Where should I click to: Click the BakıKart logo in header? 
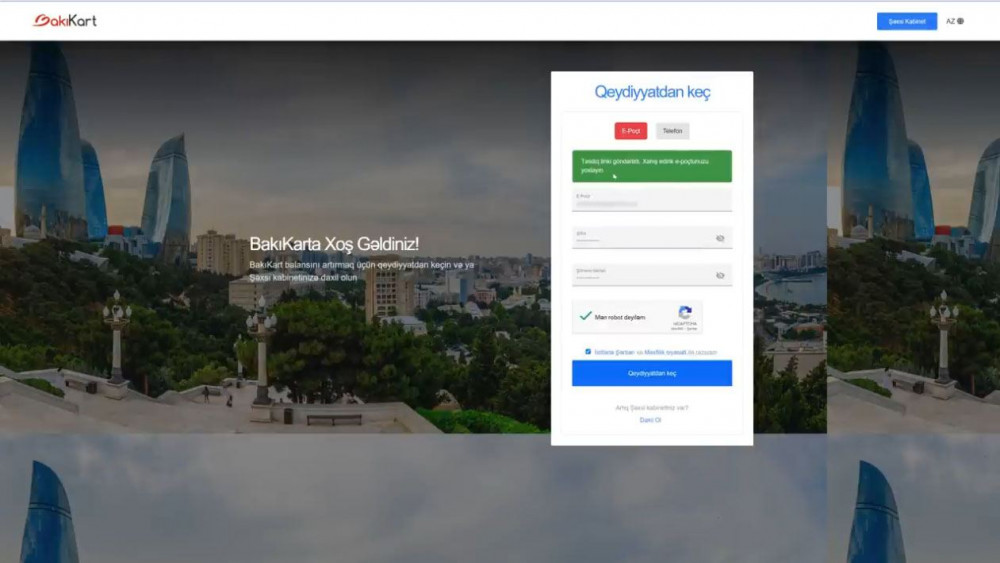point(65,21)
